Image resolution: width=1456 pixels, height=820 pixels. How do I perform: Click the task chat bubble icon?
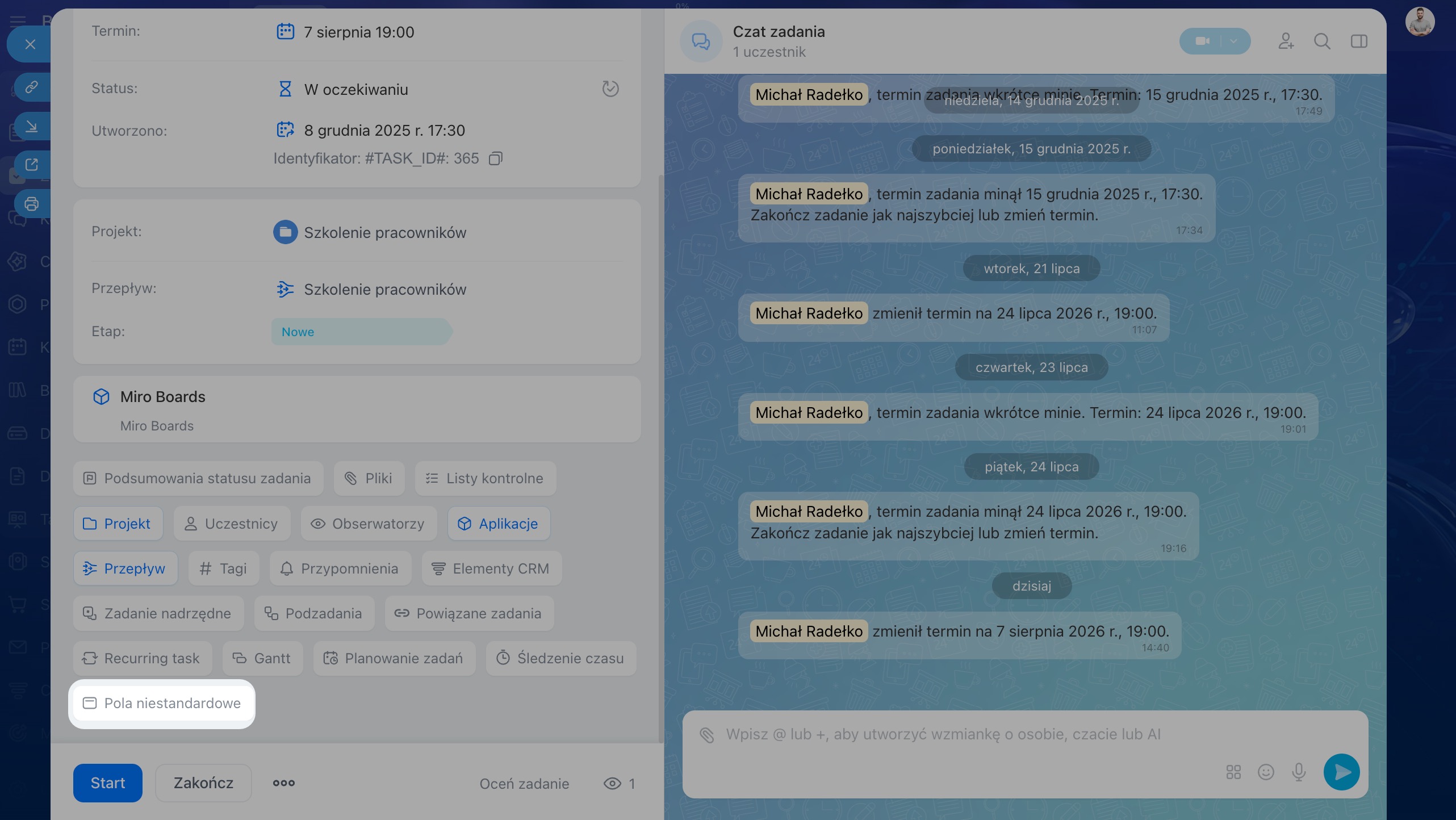coord(701,41)
